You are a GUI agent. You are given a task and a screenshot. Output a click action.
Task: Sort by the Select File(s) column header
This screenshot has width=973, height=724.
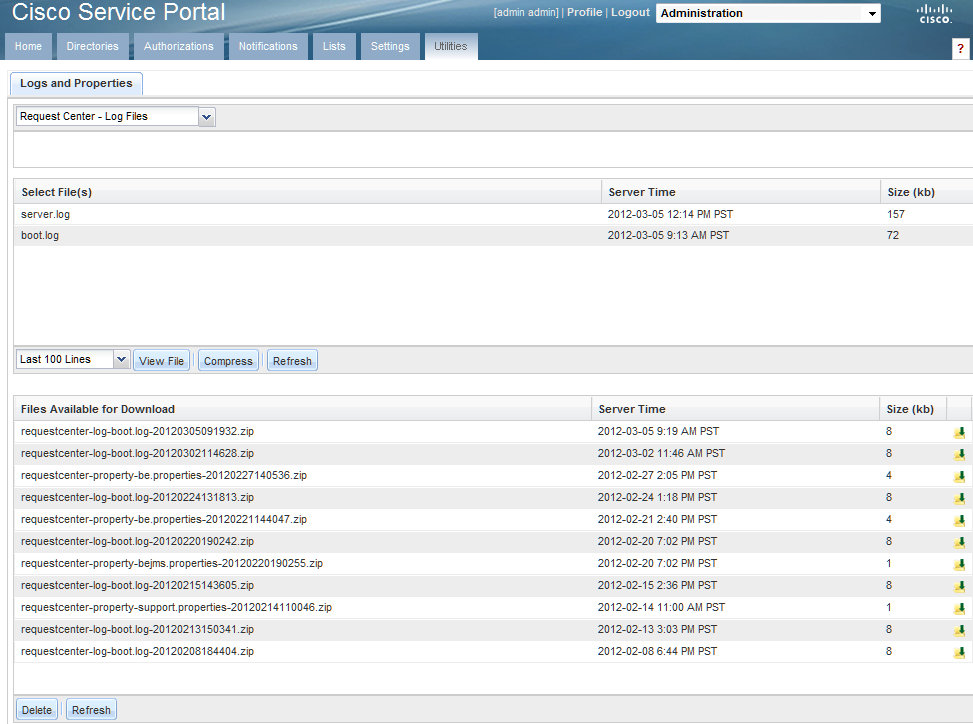click(x=308, y=192)
